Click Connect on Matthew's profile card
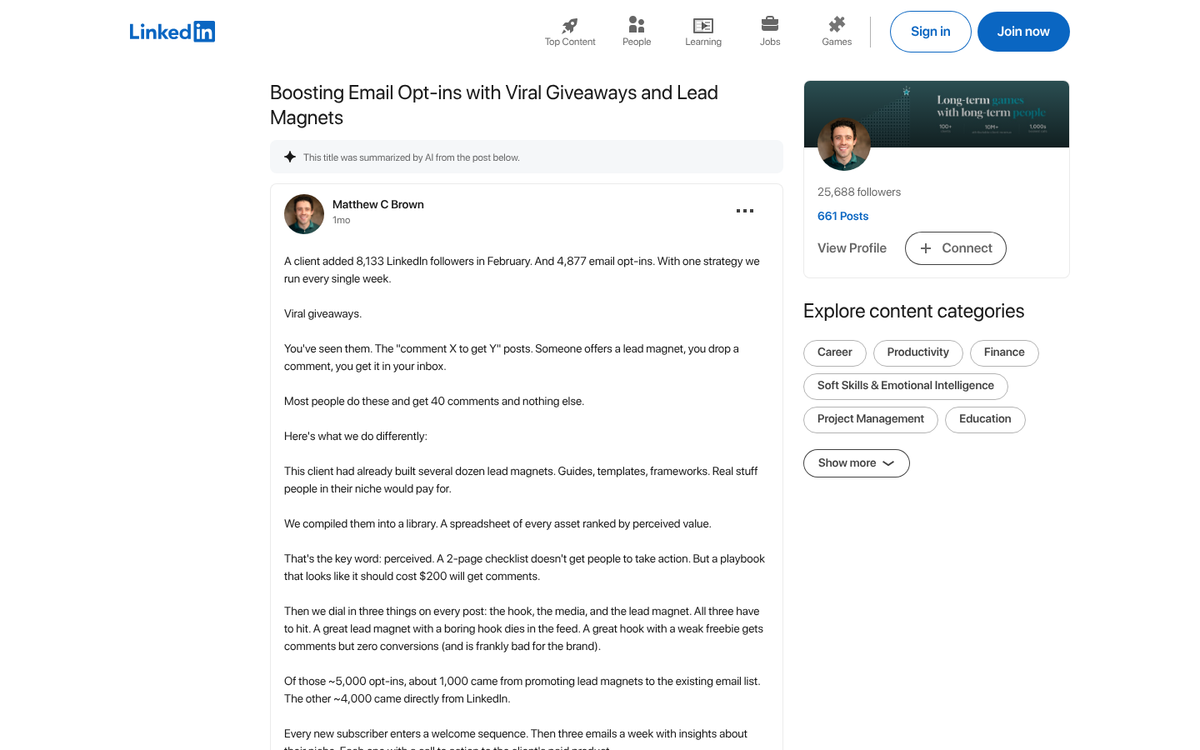 tap(955, 248)
